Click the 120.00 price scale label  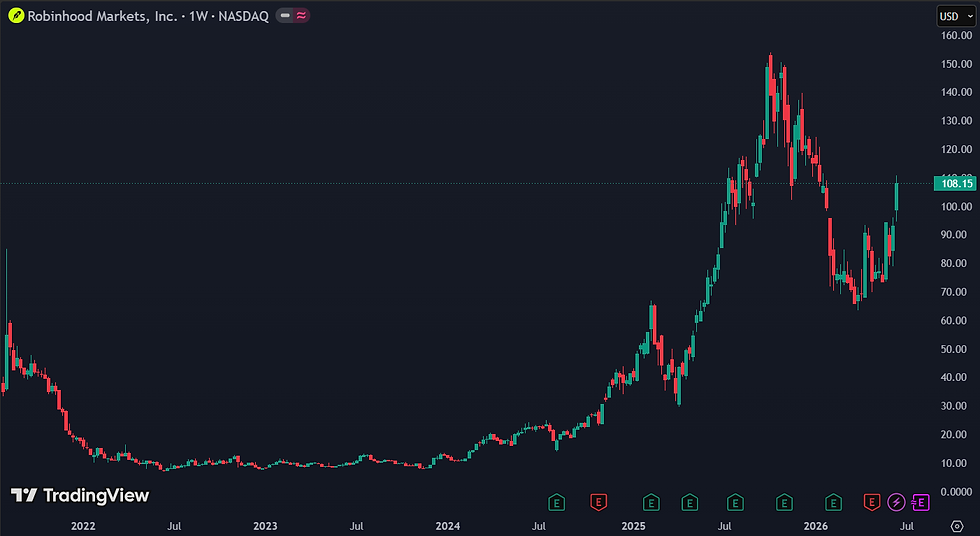click(956, 149)
